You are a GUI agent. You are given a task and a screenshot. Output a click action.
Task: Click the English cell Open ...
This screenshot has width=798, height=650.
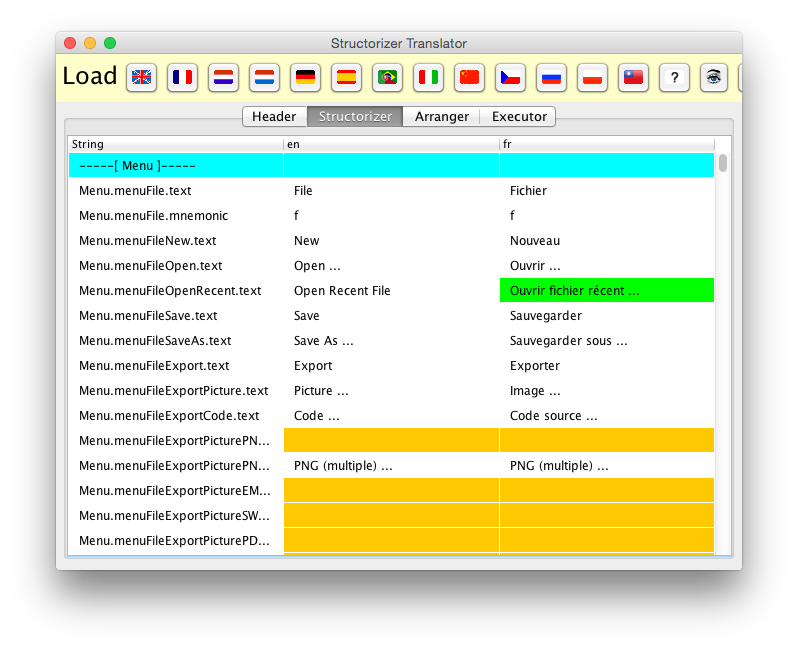point(391,266)
